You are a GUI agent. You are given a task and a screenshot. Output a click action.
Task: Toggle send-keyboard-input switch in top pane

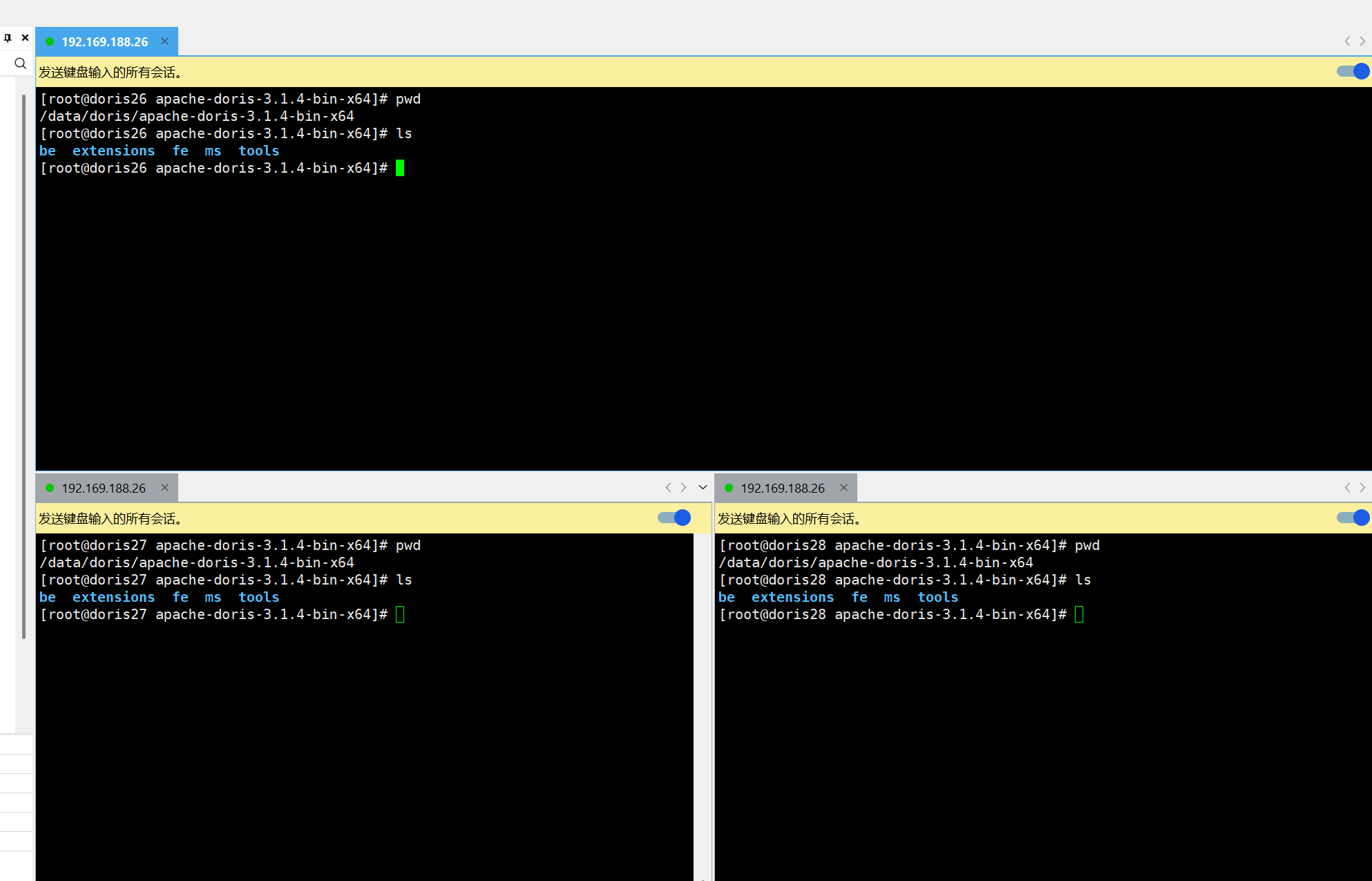coord(1353,71)
